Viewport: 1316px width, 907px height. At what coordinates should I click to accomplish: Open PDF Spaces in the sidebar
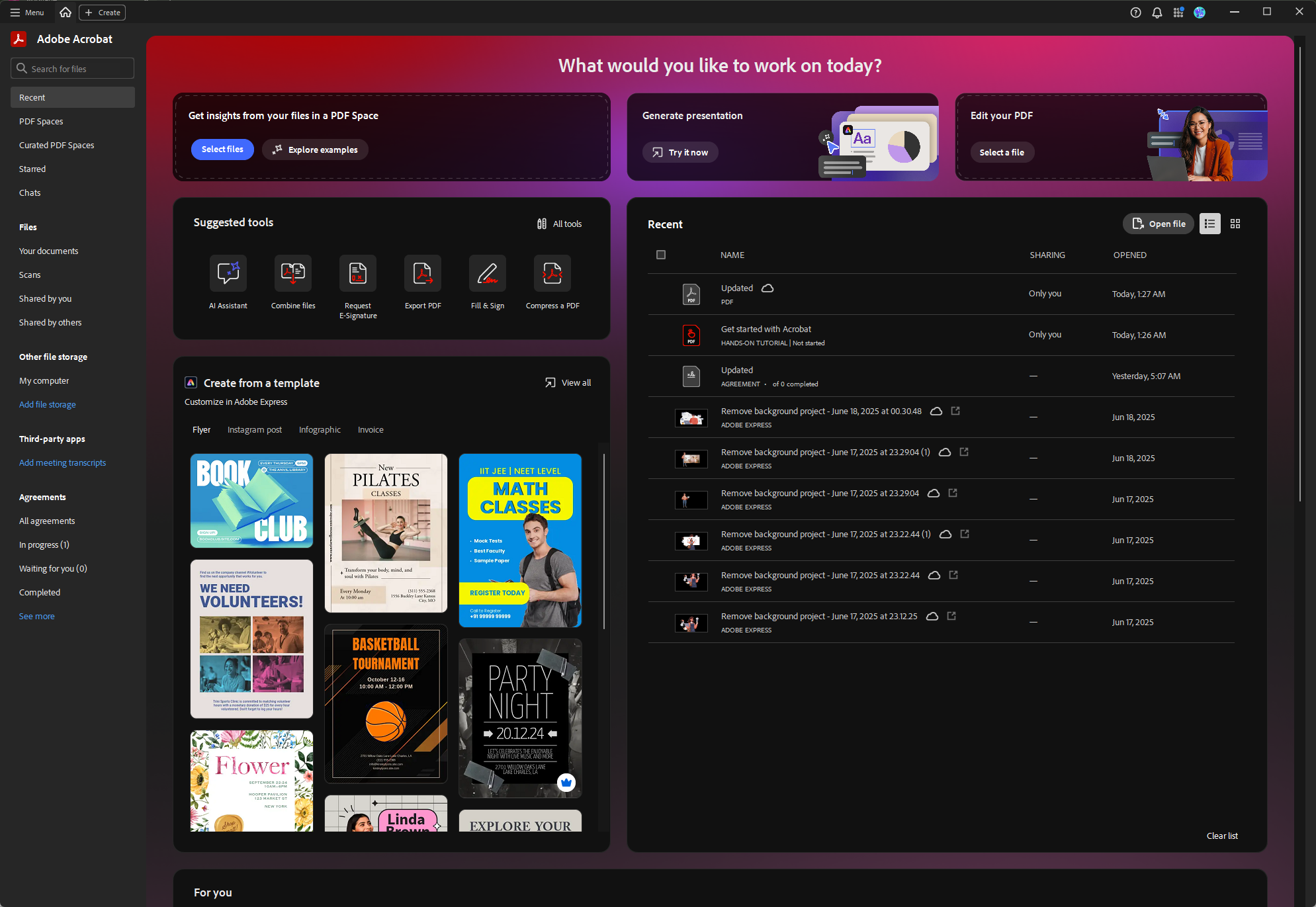(x=41, y=121)
